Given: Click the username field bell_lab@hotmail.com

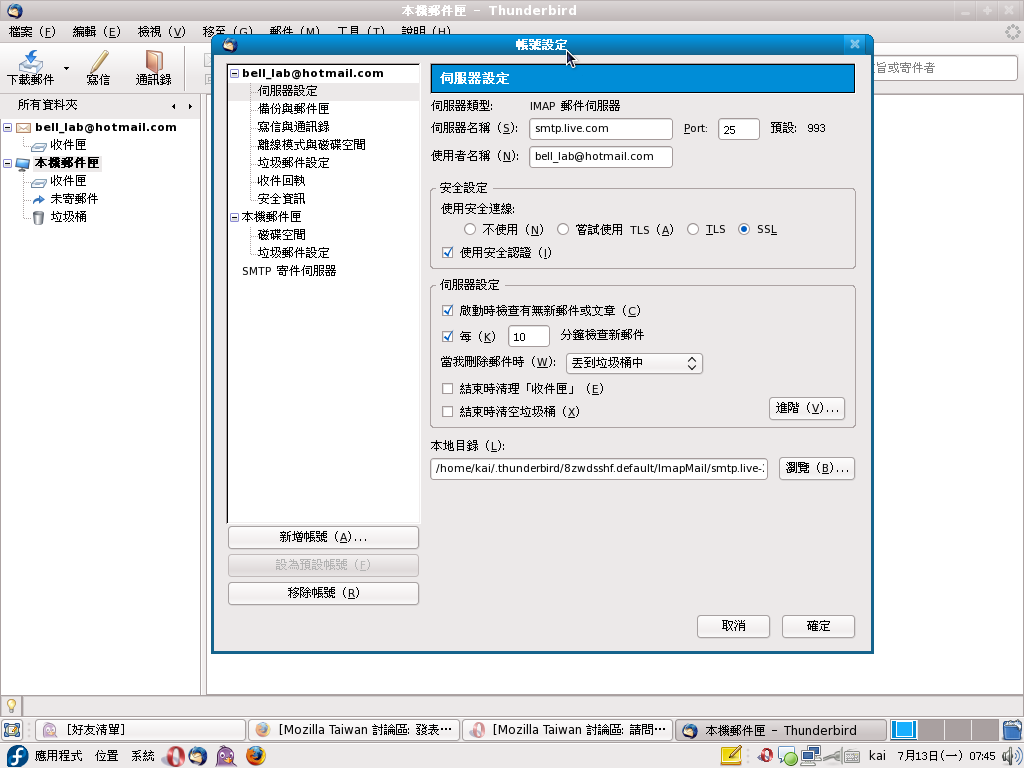Looking at the screenshot, I should pos(601,157).
